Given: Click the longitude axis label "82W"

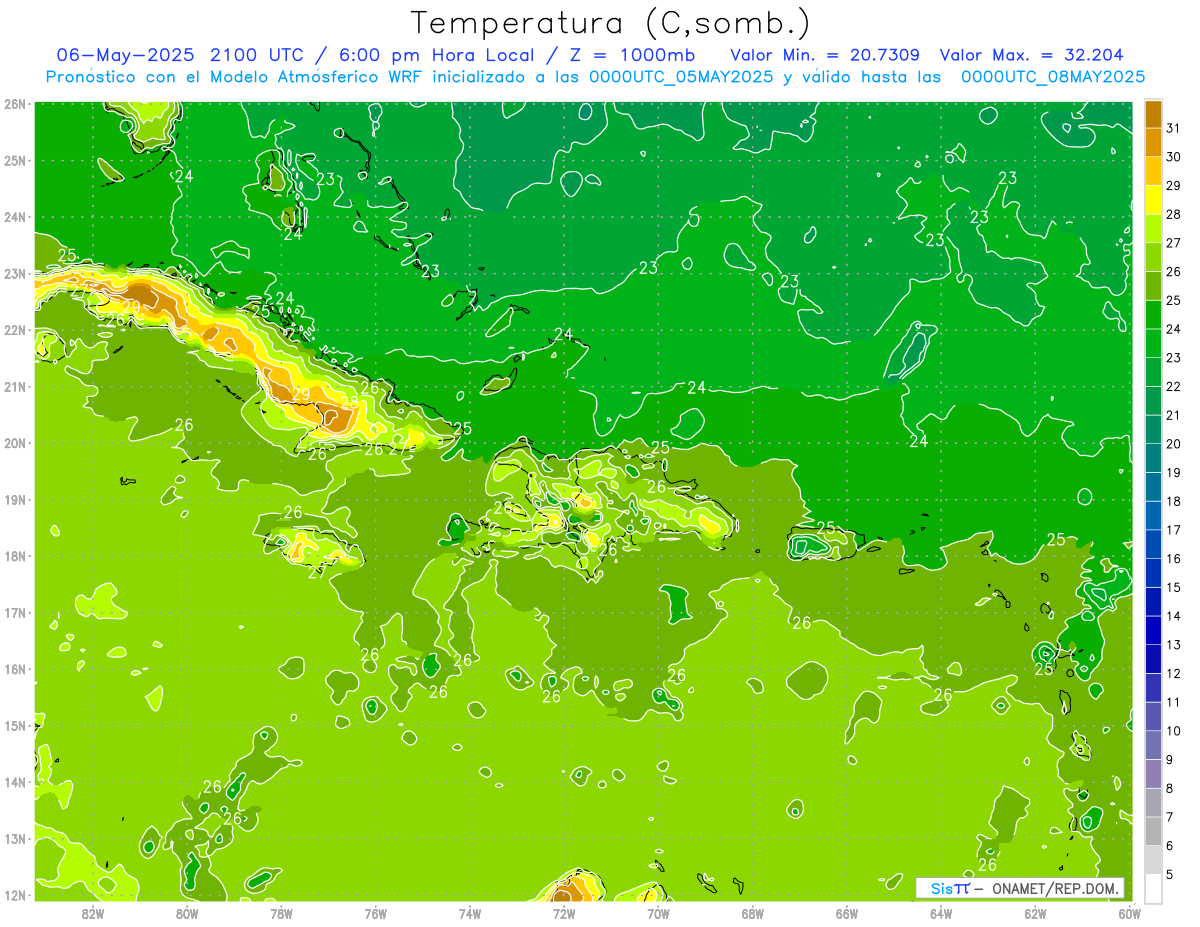Looking at the screenshot, I should coord(92,913).
